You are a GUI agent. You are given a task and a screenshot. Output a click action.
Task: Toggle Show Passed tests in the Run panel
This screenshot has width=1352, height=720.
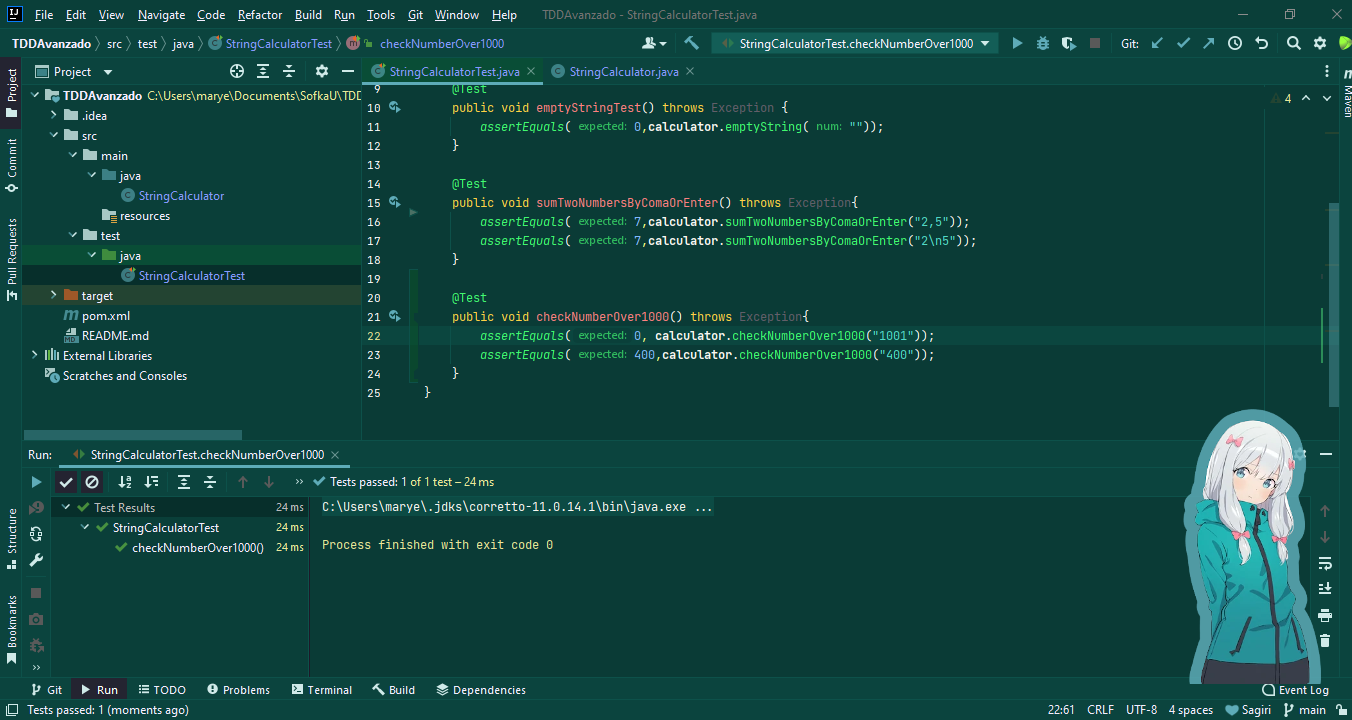click(66, 481)
